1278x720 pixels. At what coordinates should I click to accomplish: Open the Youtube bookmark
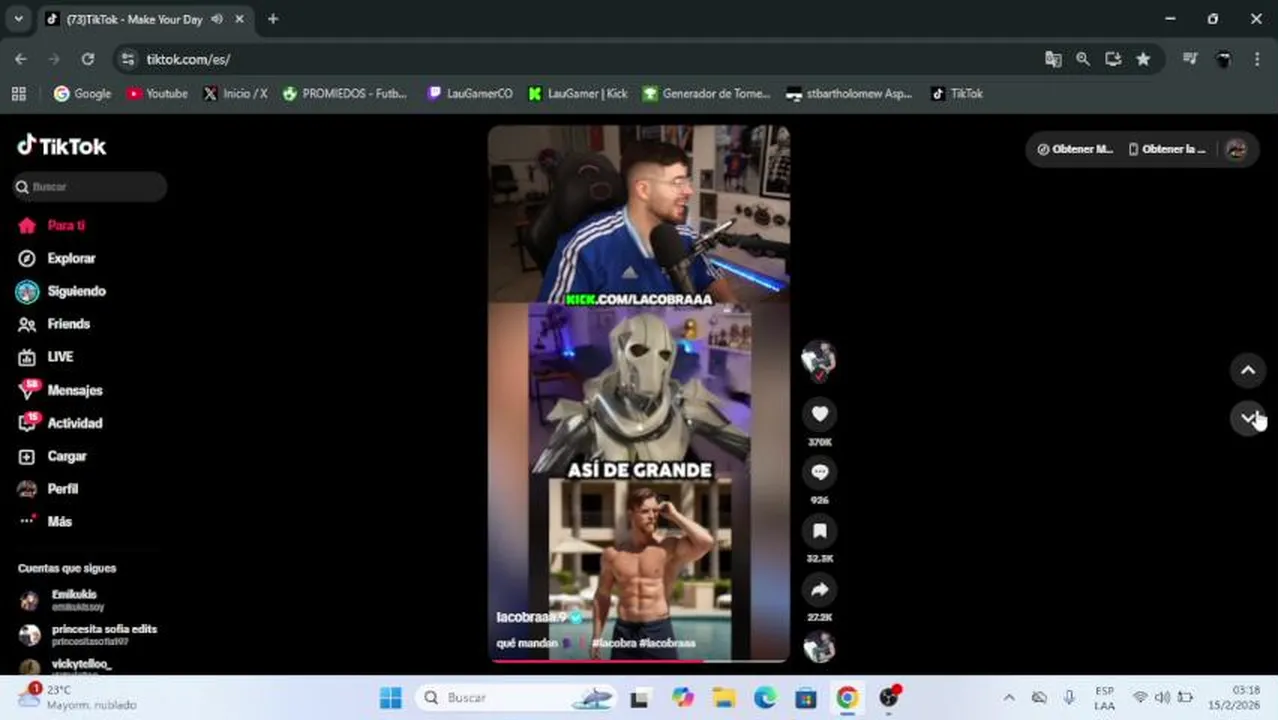pyautogui.click(x=157, y=93)
